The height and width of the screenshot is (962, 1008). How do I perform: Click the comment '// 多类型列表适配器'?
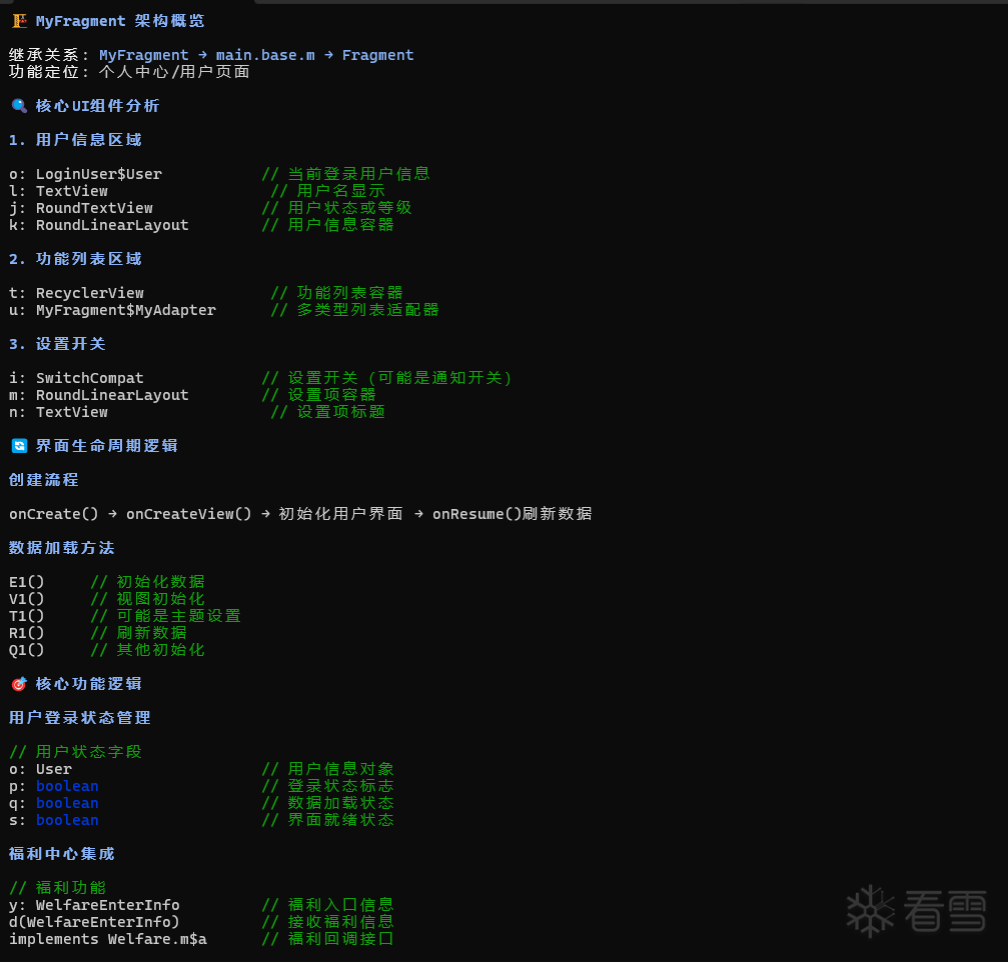[355, 310]
